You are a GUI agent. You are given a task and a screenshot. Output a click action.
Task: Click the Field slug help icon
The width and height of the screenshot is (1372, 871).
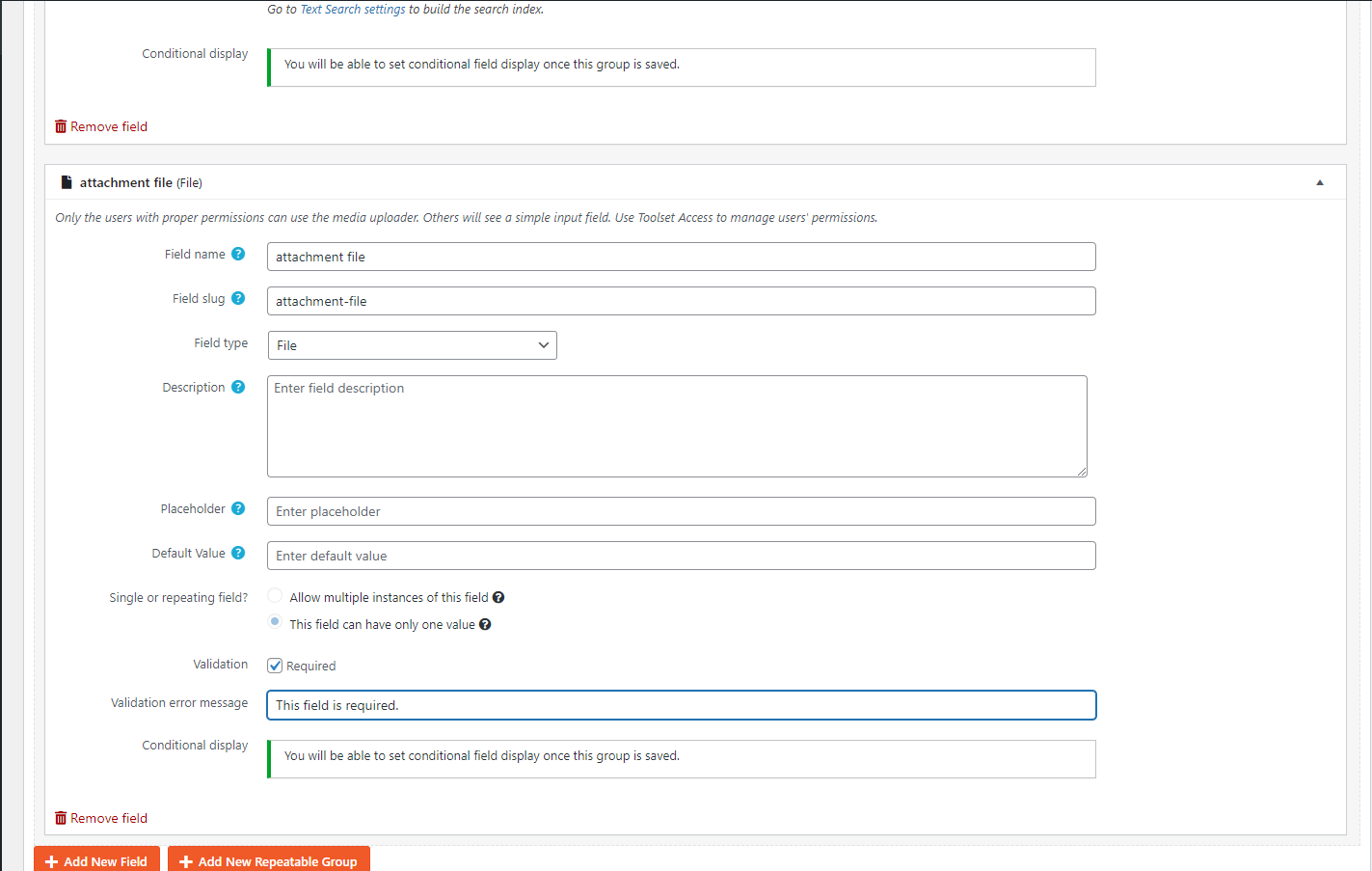point(238,298)
